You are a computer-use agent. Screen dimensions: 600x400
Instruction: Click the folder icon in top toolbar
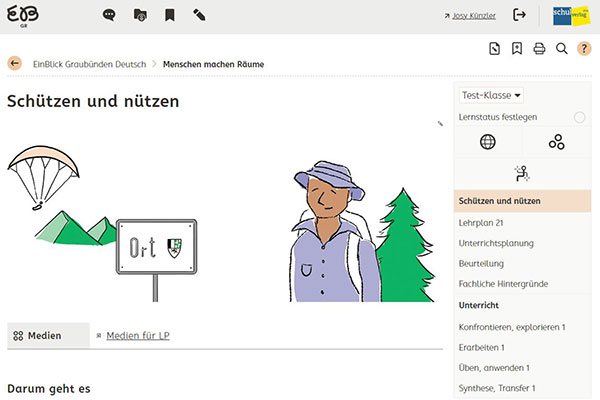139,15
